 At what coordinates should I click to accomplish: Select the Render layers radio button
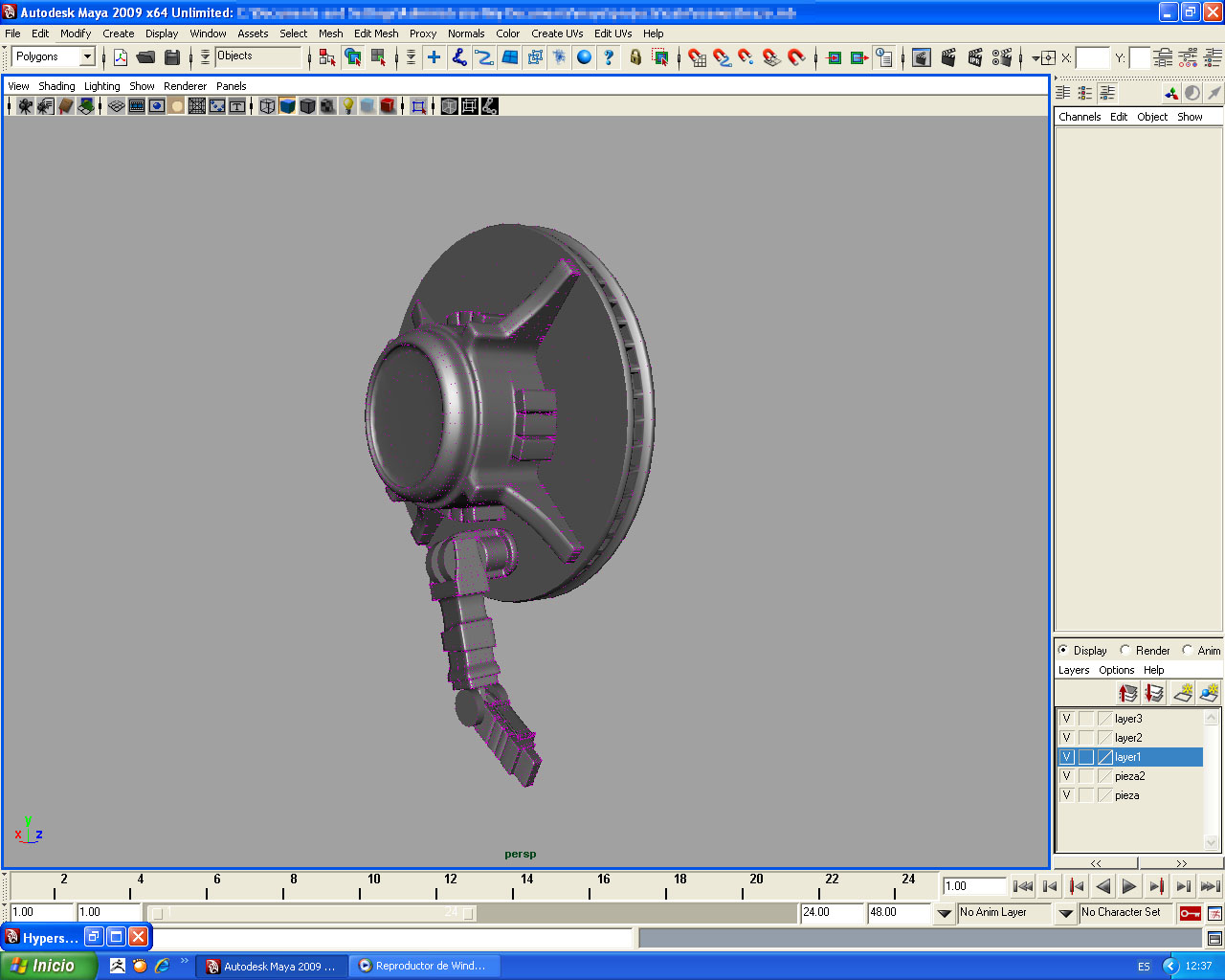click(x=1125, y=650)
